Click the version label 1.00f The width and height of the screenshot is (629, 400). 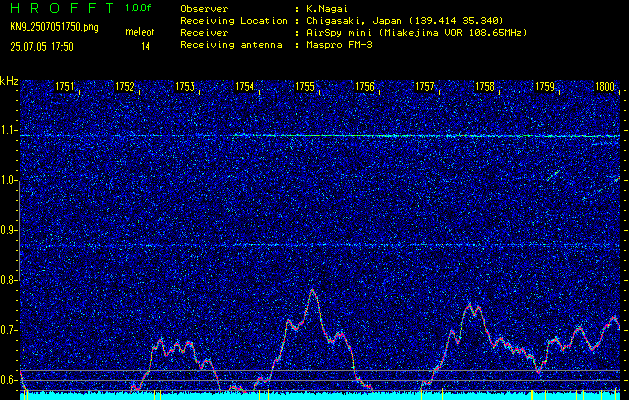pos(138,8)
